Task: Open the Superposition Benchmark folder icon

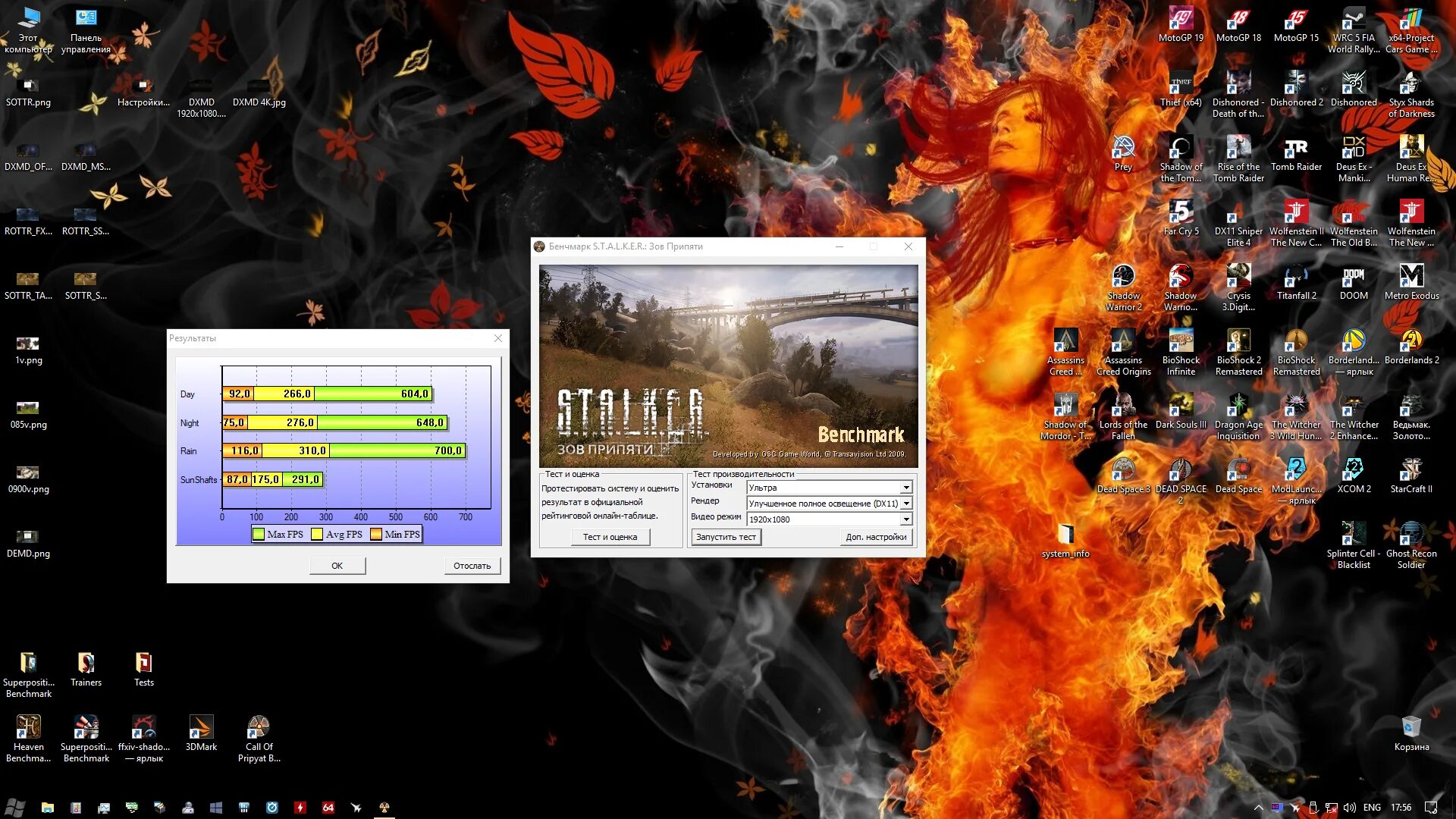Action: (28, 674)
